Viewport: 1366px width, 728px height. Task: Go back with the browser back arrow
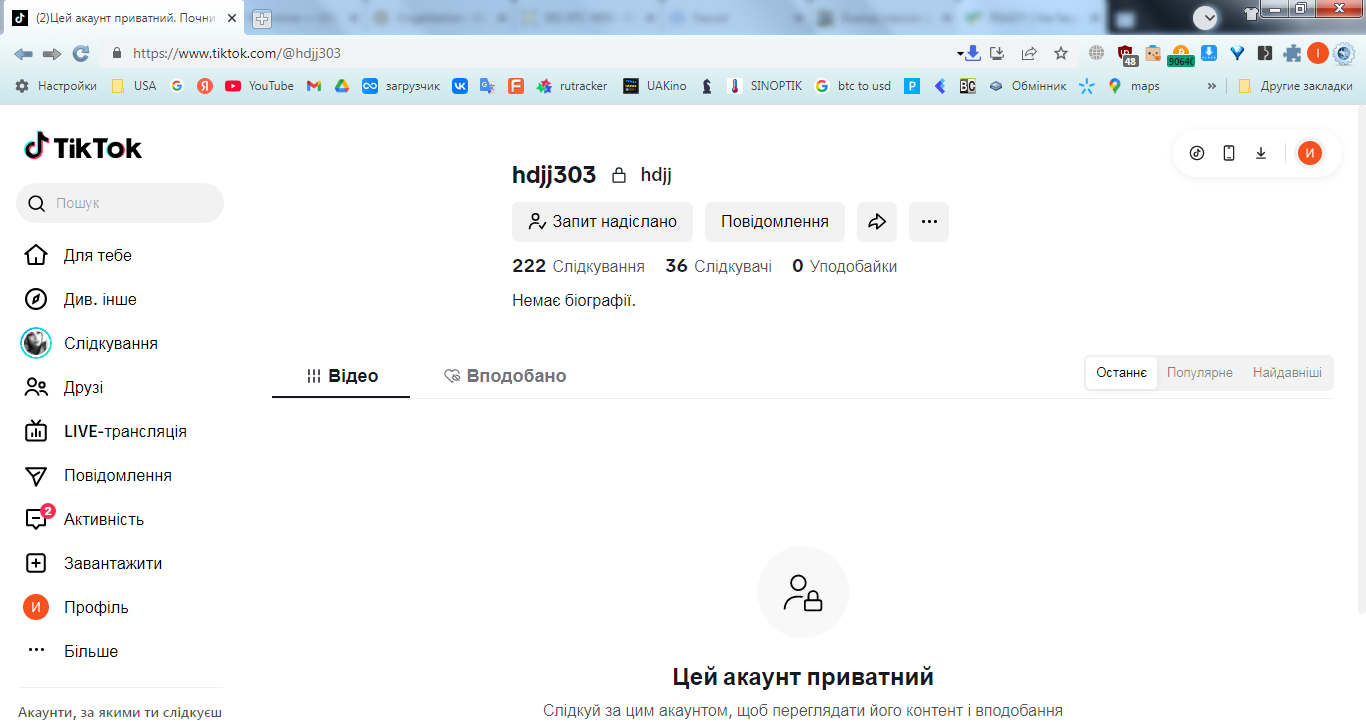click(23, 53)
